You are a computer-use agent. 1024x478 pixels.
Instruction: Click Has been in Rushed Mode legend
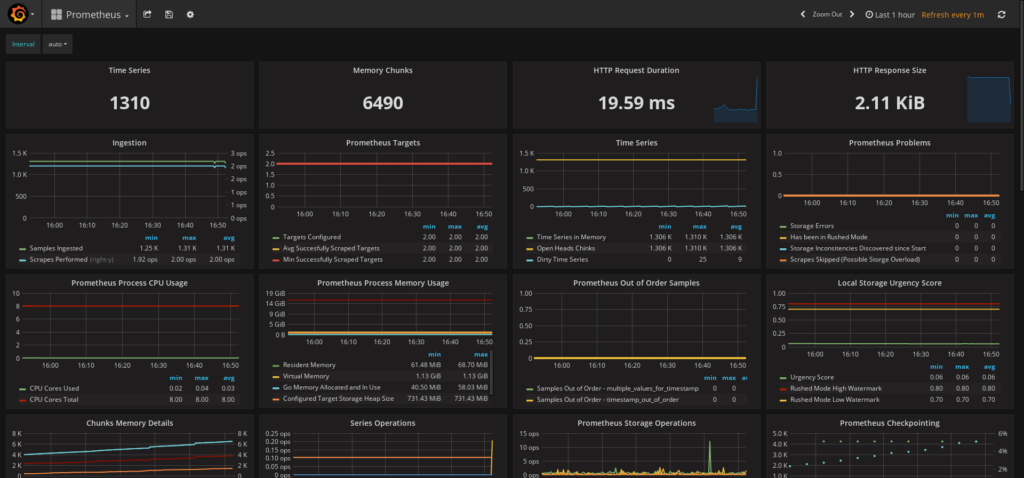click(x=828, y=237)
